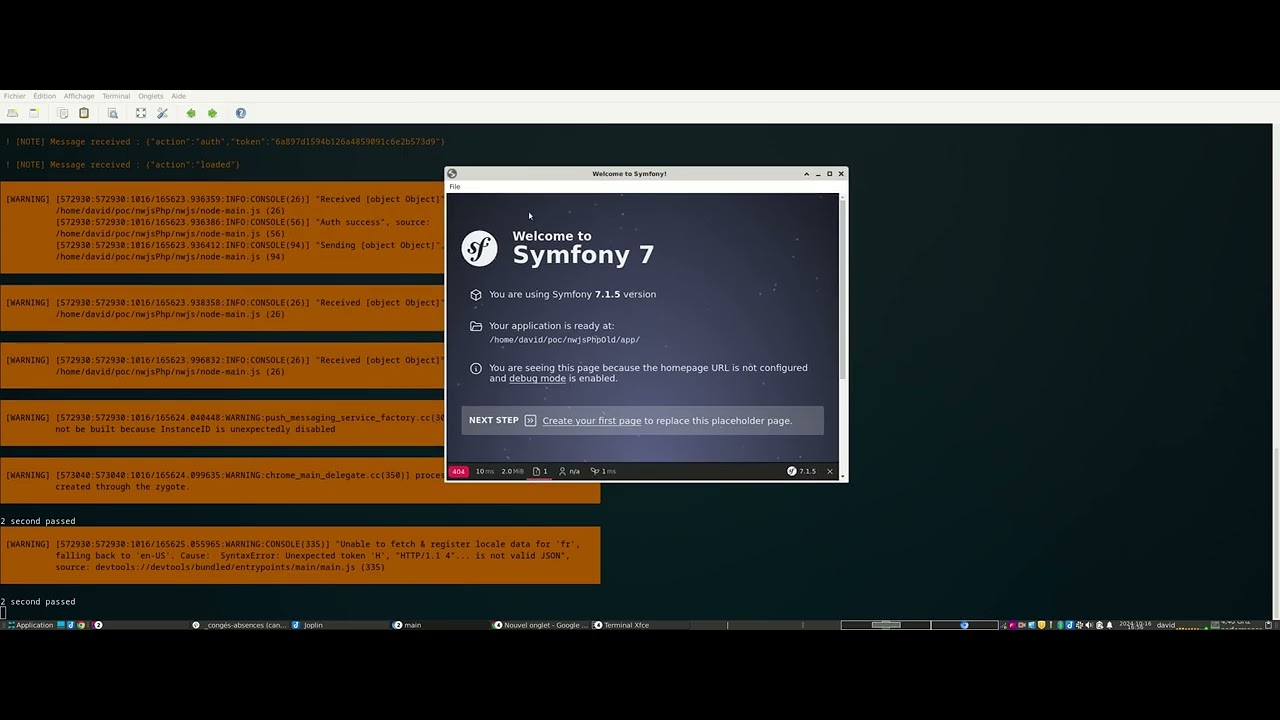1280x720 pixels.
Task: Open the Fichier menu in terminal
Action: point(14,96)
